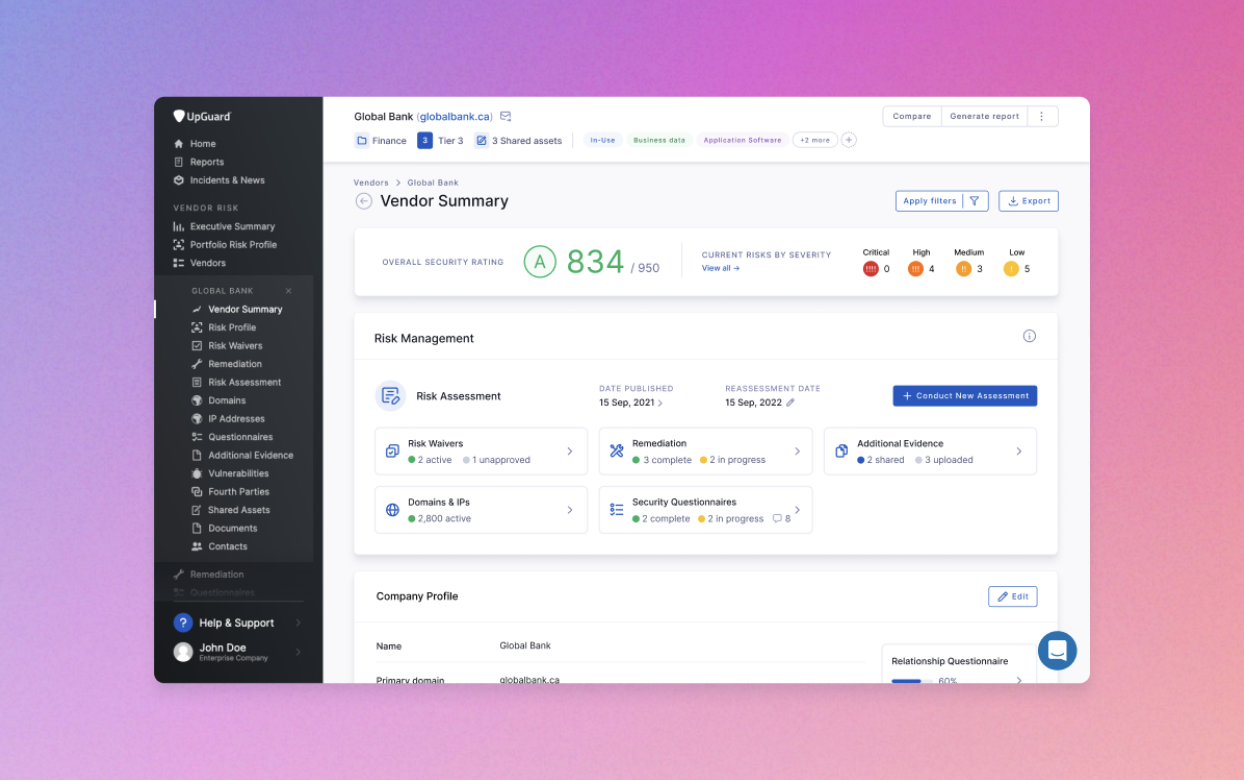The width and height of the screenshot is (1244, 780).
Task: Open the Home sidebar item
Action: coord(194,144)
